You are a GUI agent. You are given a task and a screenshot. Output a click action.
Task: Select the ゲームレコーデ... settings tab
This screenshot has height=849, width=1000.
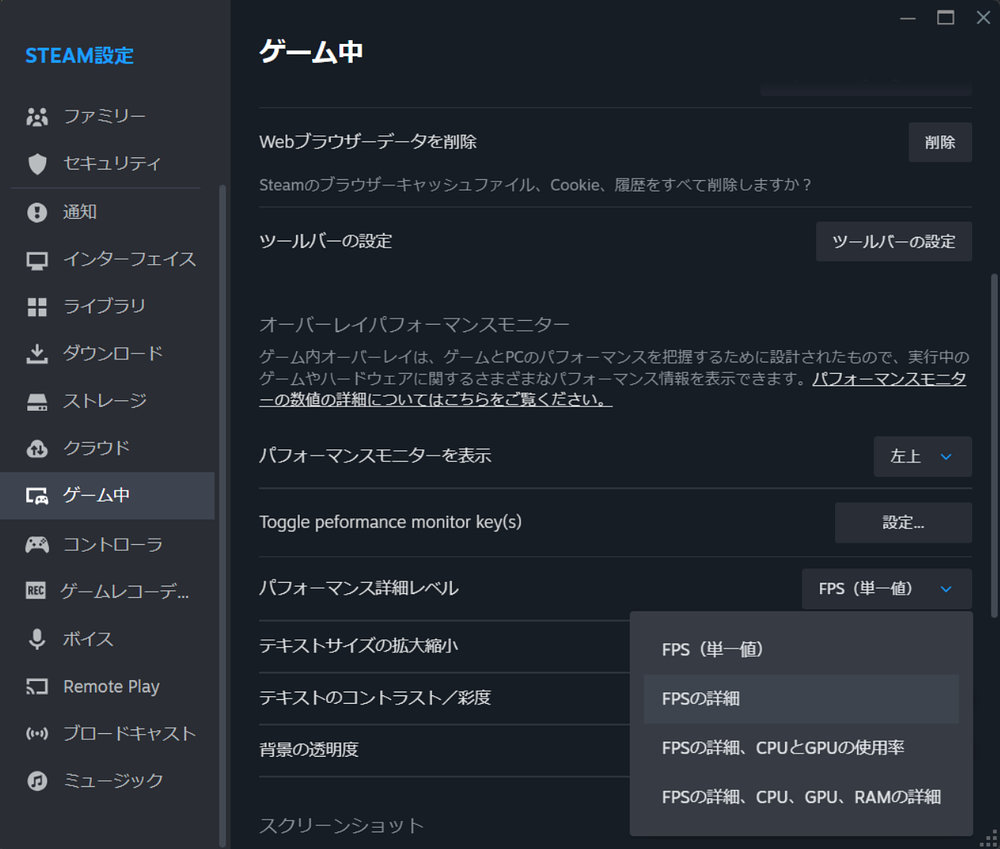click(107, 592)
